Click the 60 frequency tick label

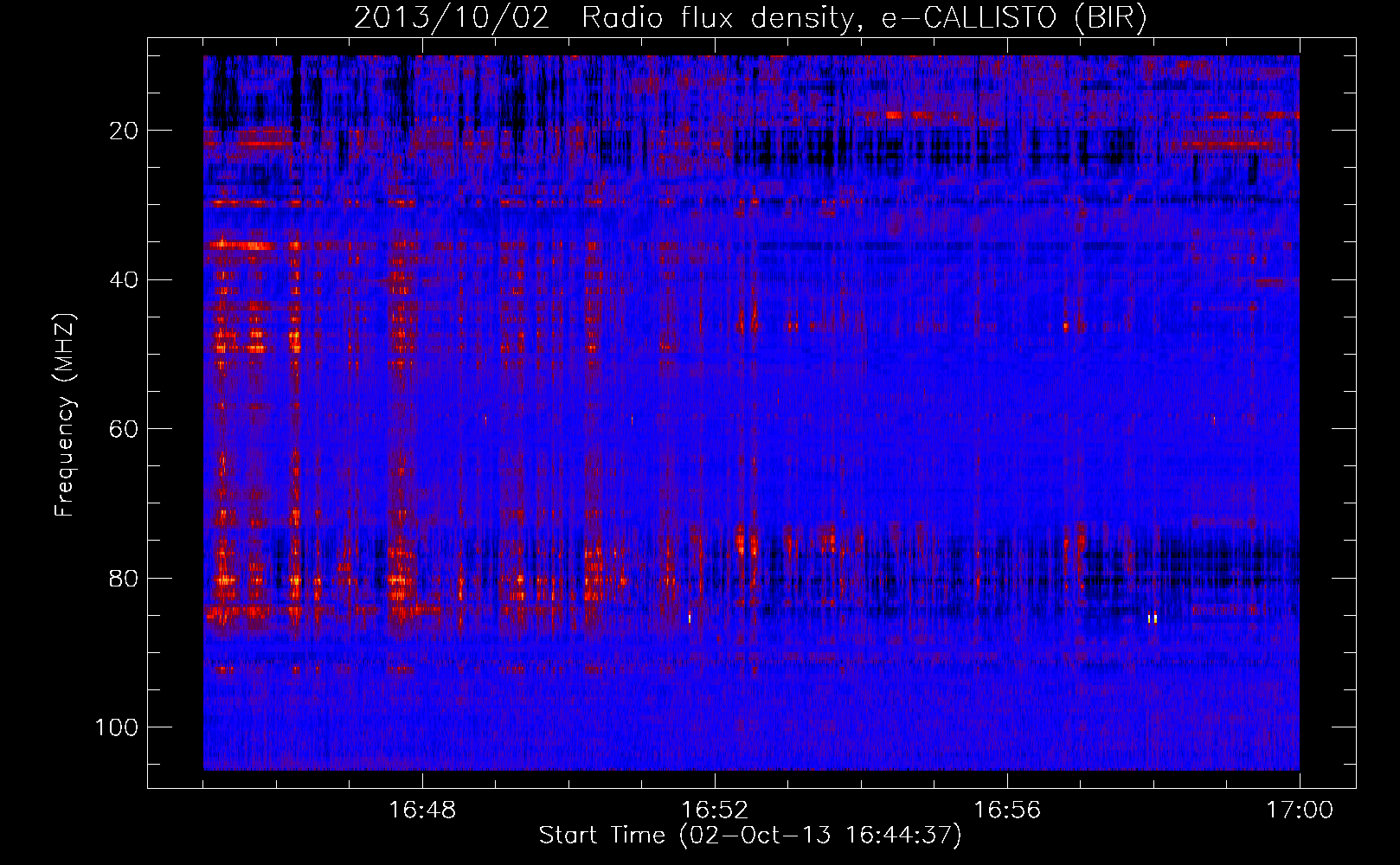[x=124, y=430]
